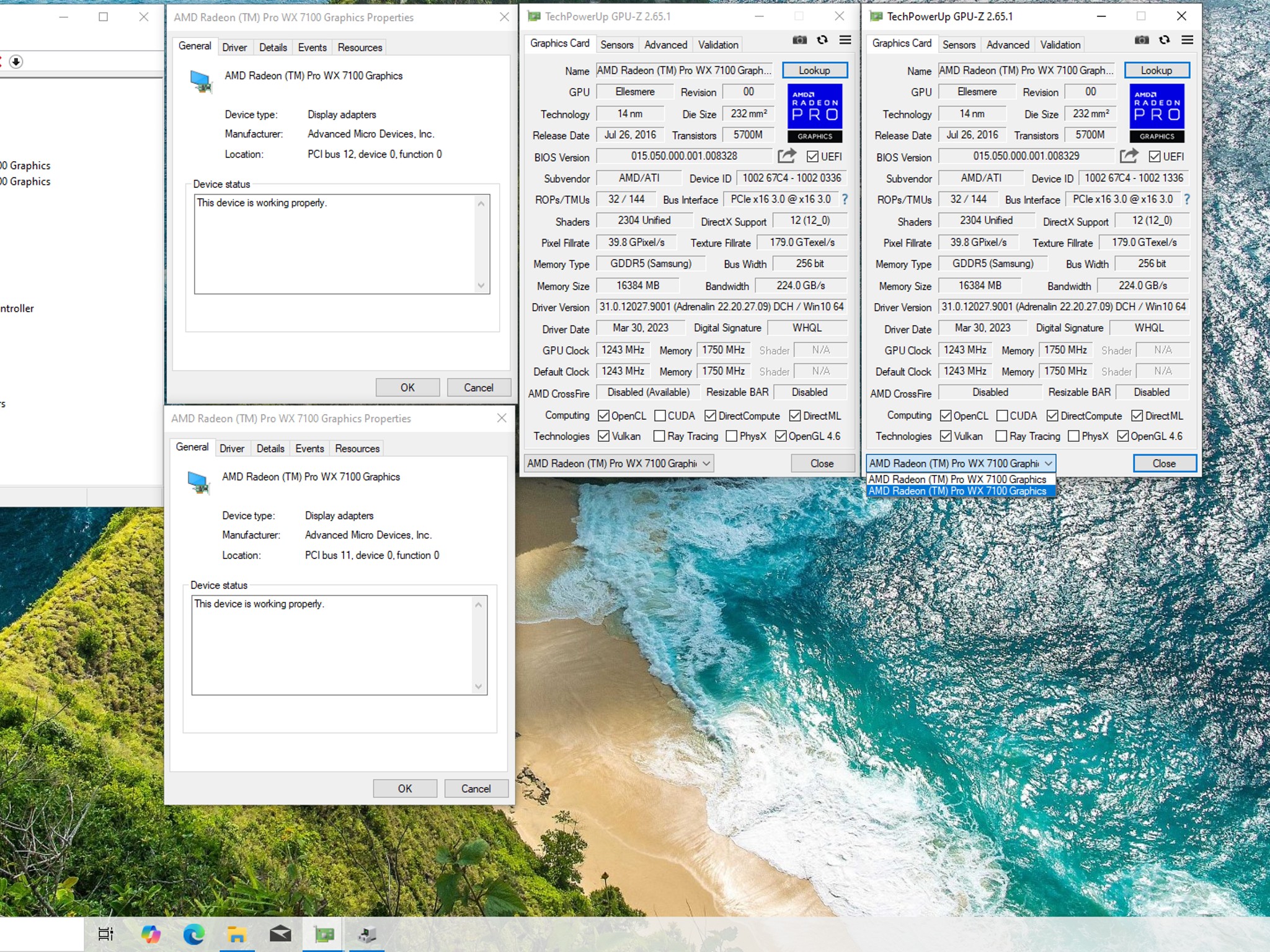Click the scroll-down arrow in upper Device status box
This screenshot has height=952, width=1270.
tap(481, 286)
